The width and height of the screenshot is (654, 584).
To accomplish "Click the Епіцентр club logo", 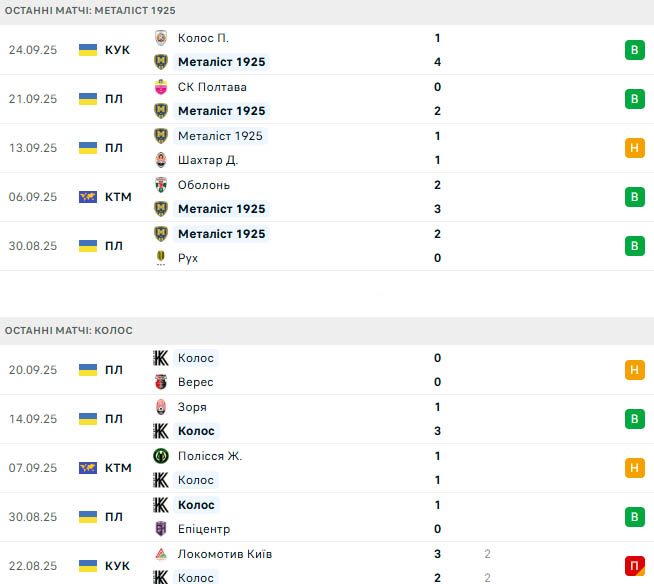I will pos(160,529).
